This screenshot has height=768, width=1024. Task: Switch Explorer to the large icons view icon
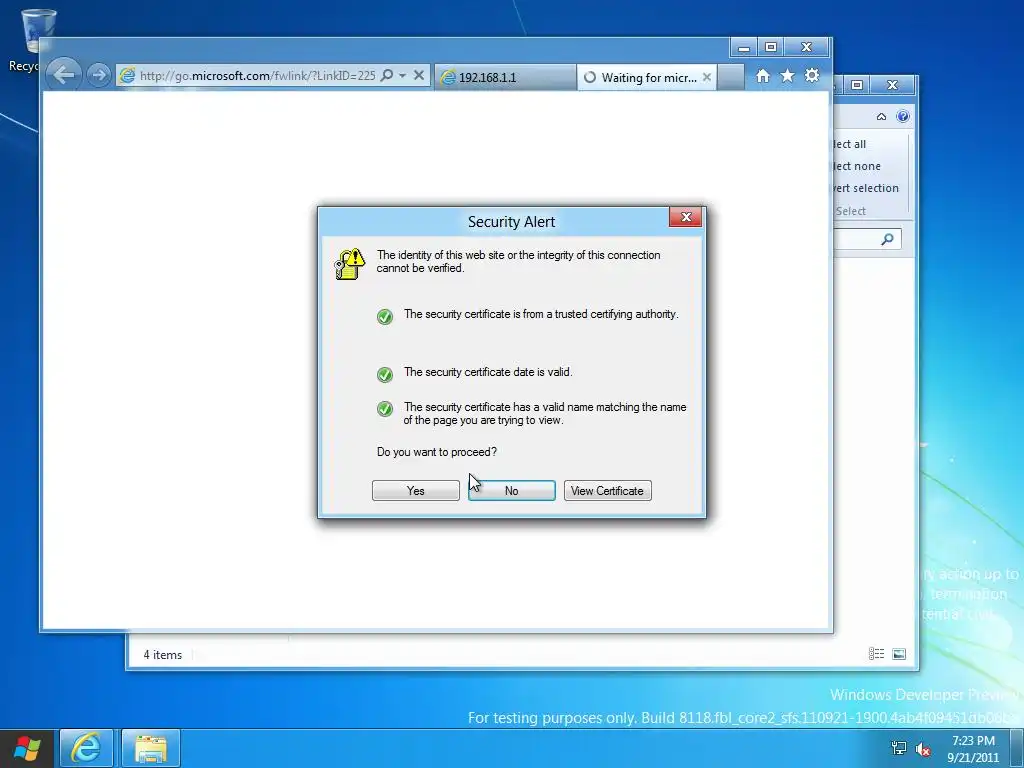[899, 654]
